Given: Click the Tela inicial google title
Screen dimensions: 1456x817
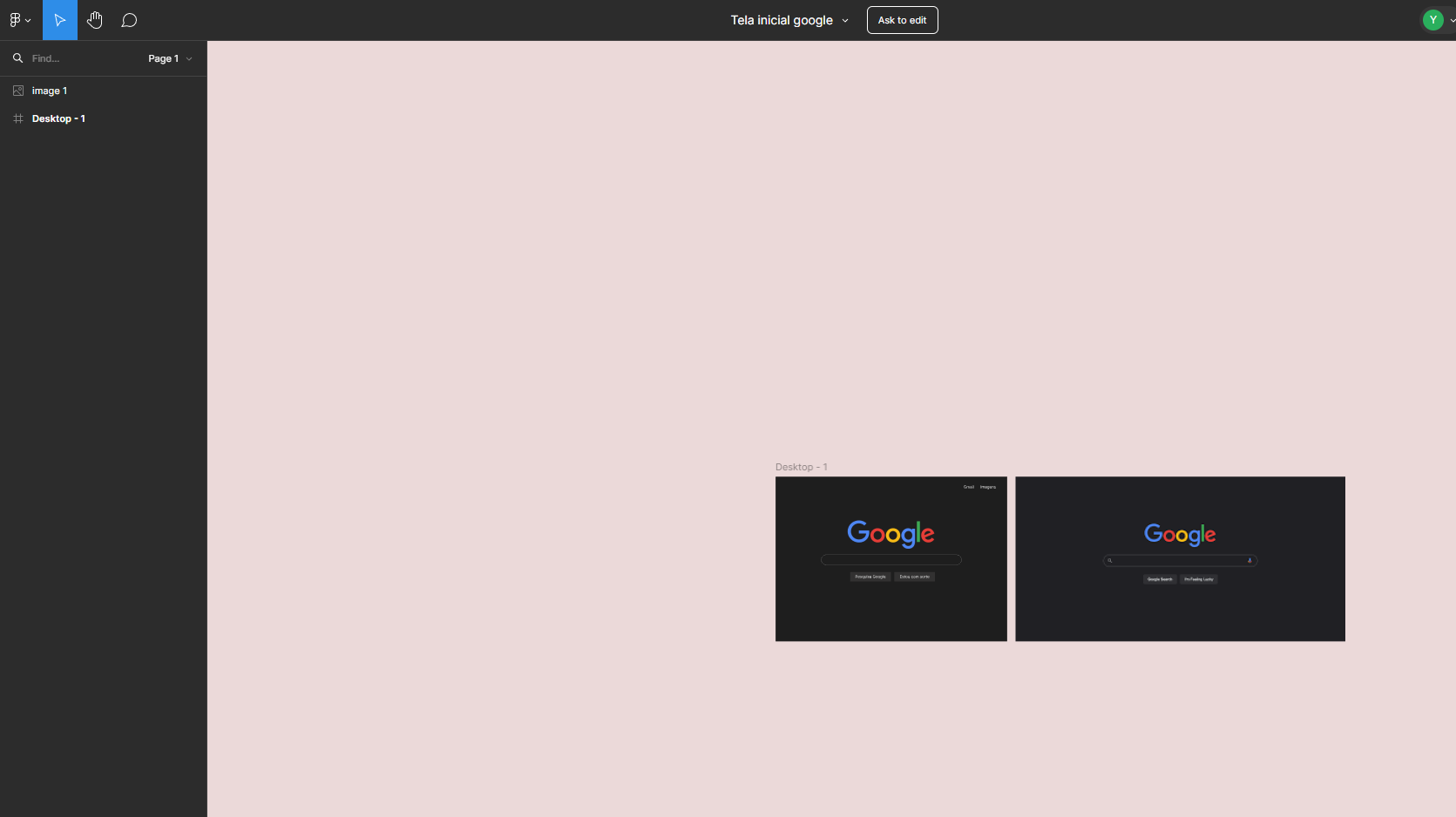Looking at the screenshot, I should (x=782, y=20).
